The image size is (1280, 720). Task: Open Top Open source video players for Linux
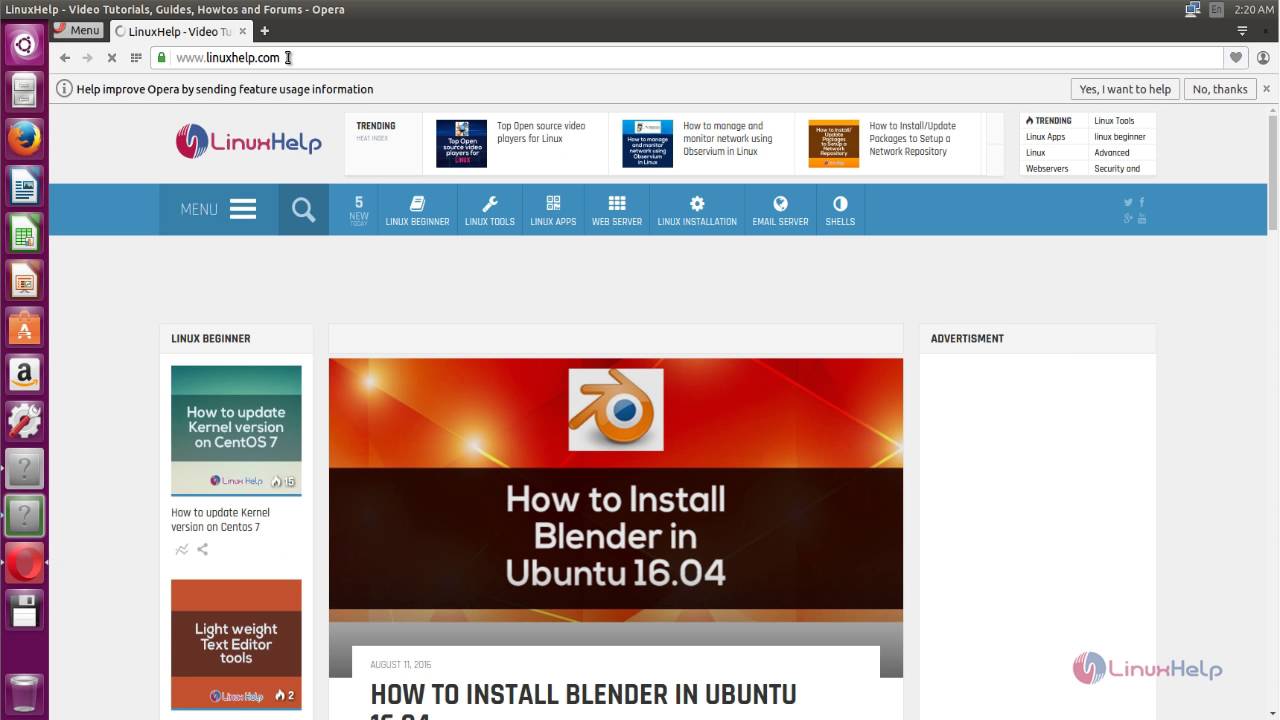click(x=541, y=132)
